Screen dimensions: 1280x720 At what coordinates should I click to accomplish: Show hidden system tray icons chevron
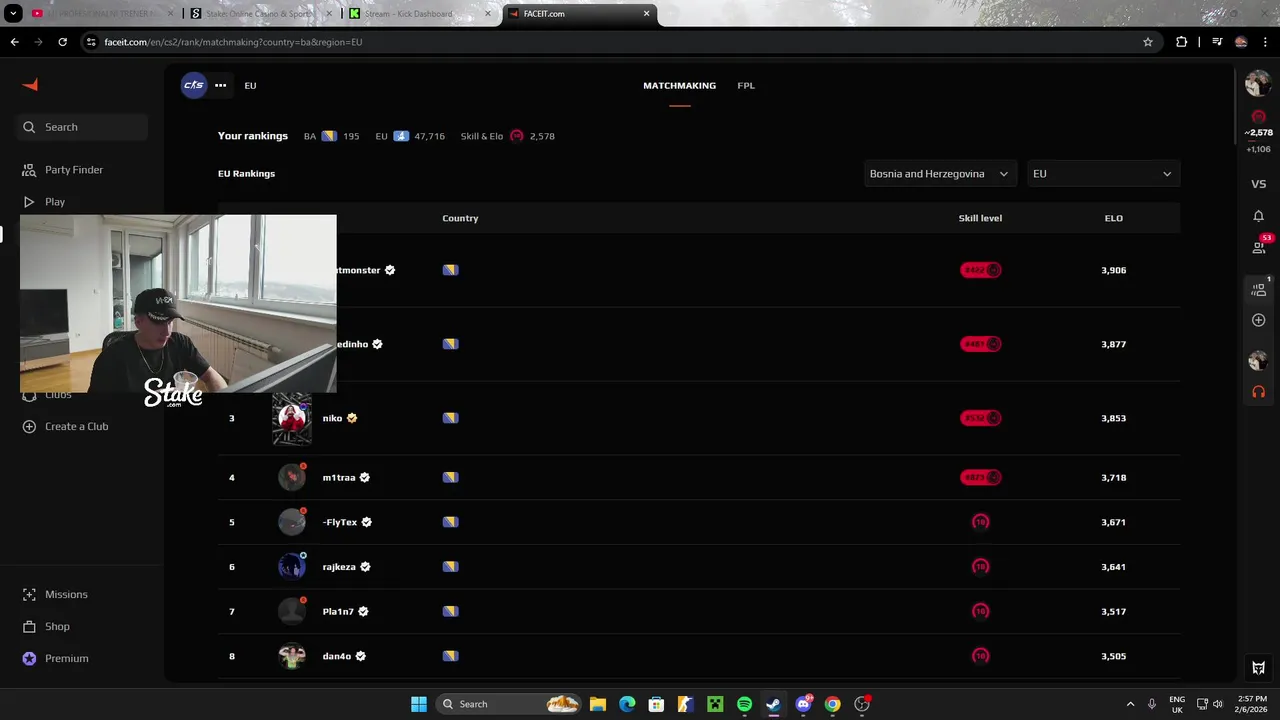pos(1130,704)
